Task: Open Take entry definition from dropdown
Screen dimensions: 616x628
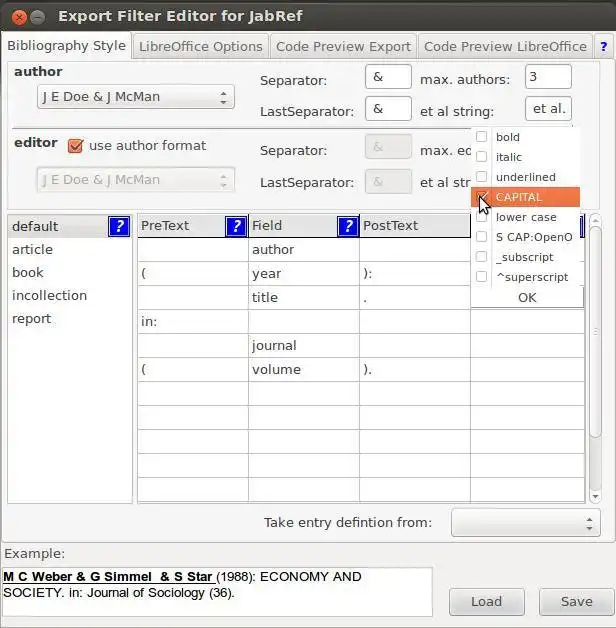Action: click(x=525, y=523)
